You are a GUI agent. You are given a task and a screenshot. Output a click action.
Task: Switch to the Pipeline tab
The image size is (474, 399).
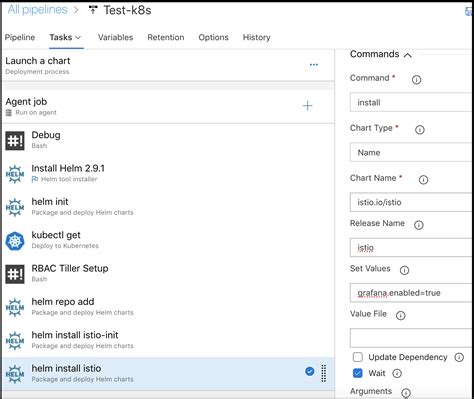coord(20,37)
